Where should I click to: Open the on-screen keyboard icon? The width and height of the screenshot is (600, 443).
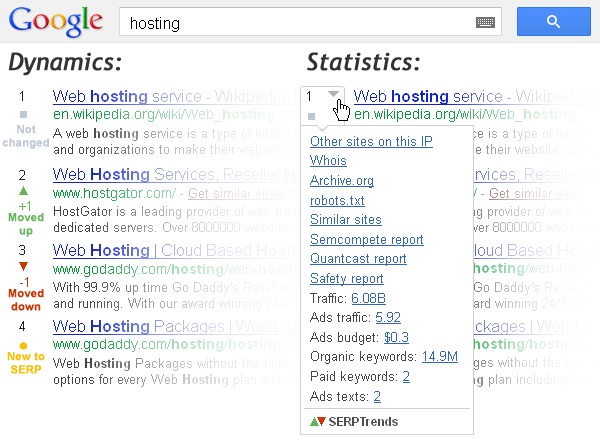tap(485, 22)
